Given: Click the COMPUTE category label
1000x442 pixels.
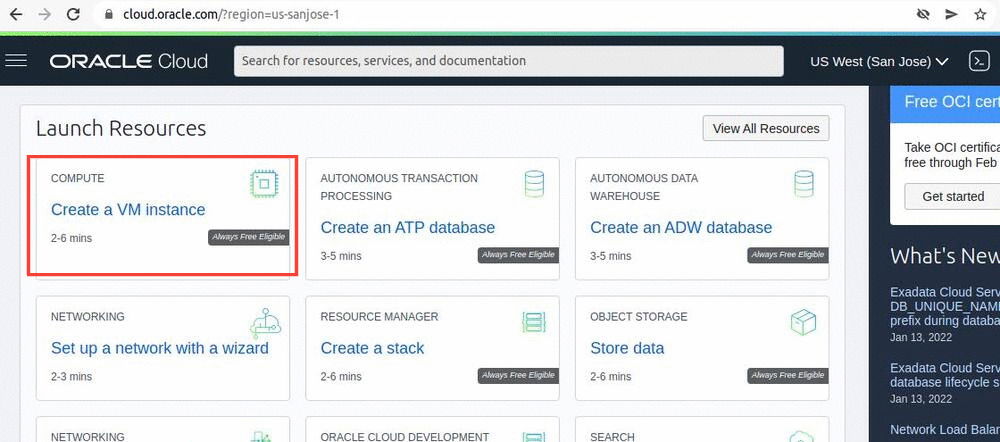Looking at the screenshot, I should (77, 178).
